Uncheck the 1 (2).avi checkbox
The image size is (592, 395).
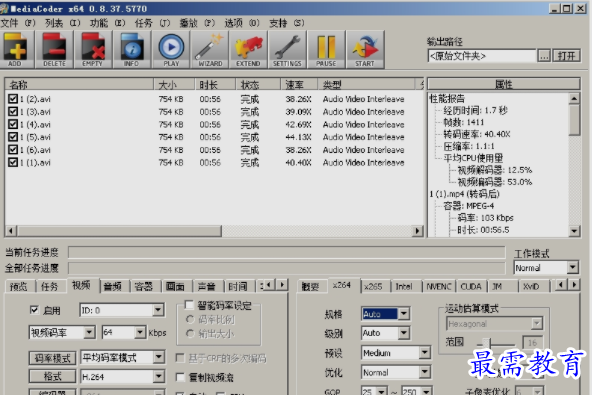(13, 99)
